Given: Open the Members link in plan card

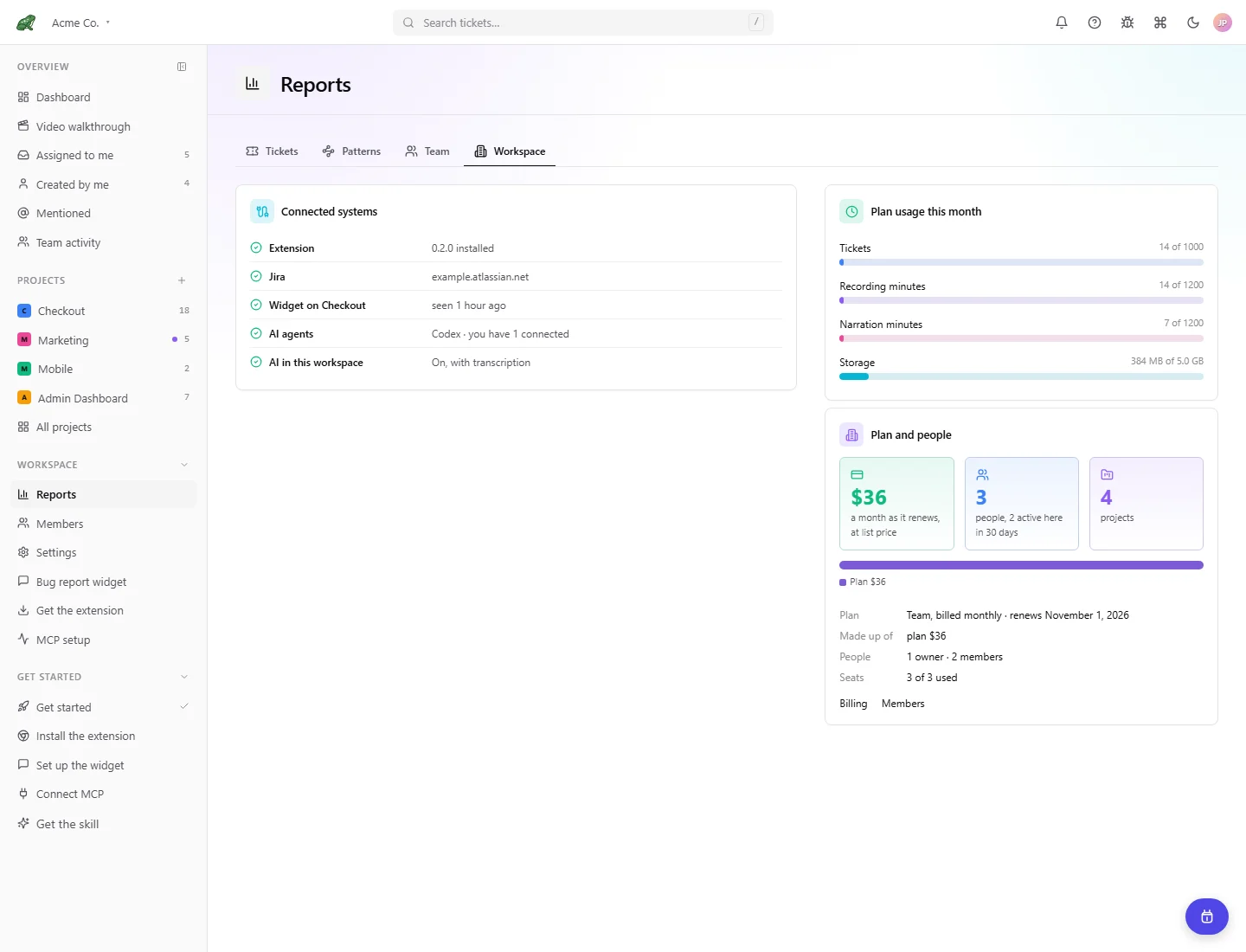Looking at the screenshot, I should (902, 704).
